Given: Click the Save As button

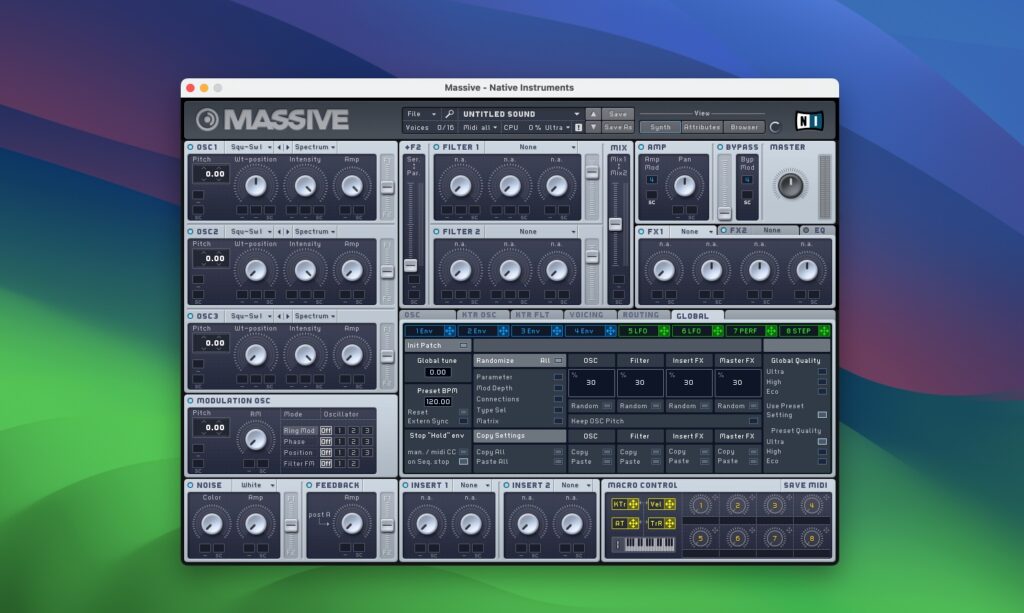Looking at the screenshot, I should 616,125.
